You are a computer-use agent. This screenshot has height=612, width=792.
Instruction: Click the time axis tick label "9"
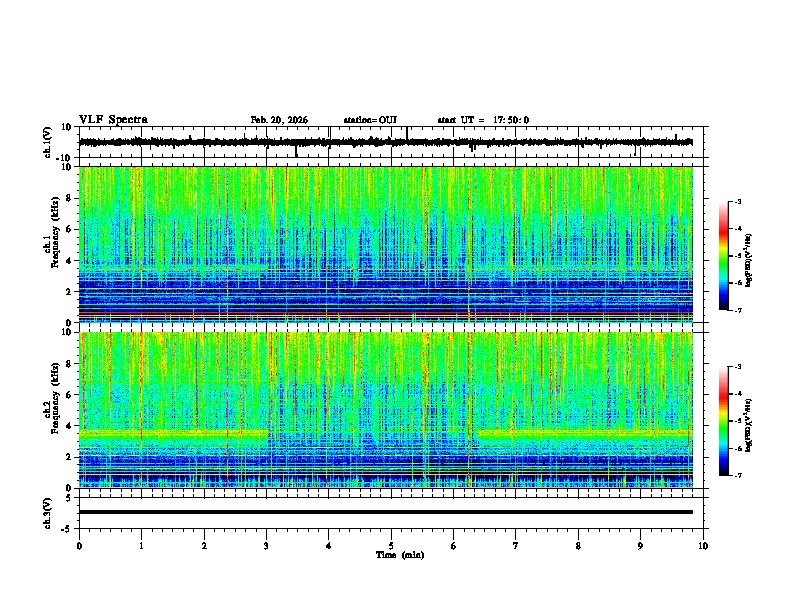640,546
